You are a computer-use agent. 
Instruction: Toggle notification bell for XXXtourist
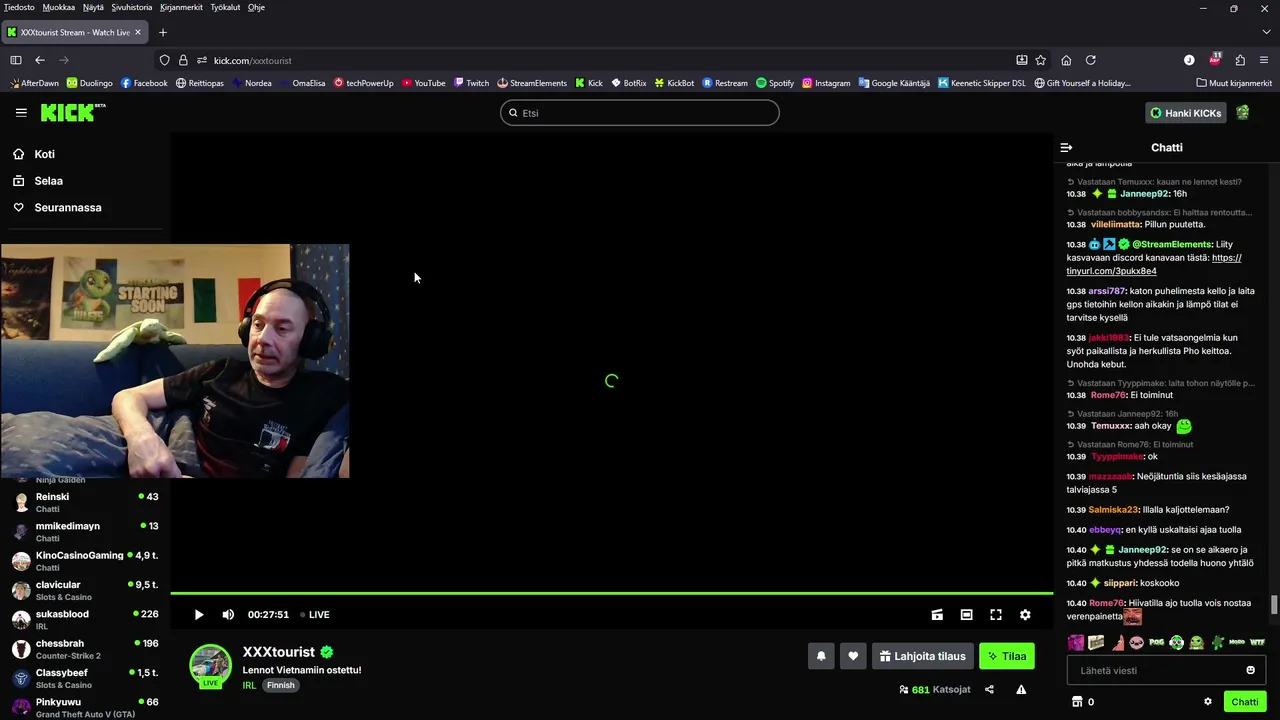pos(821,656)
